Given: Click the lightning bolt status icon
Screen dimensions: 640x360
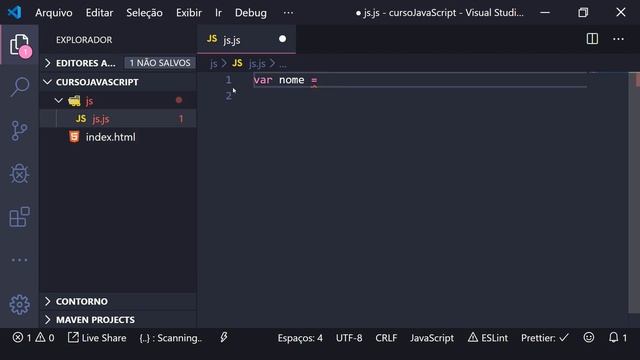Looking at the screenshot, I should coord(224,337).
